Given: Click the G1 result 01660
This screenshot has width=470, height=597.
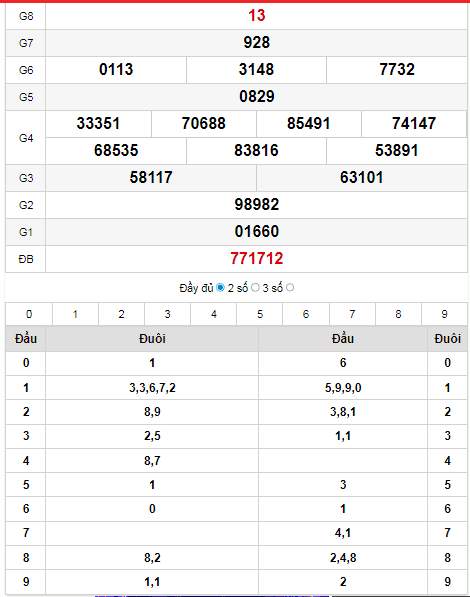Looking at the screenshot, I should pos(257,231).
